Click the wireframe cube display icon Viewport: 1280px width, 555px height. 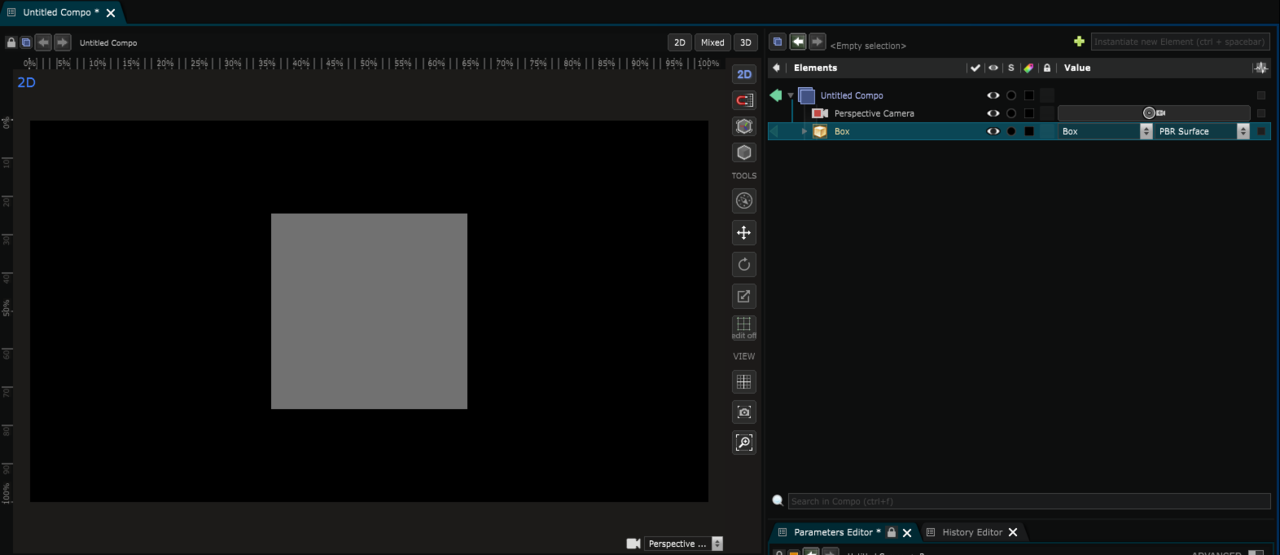point(744,127)
